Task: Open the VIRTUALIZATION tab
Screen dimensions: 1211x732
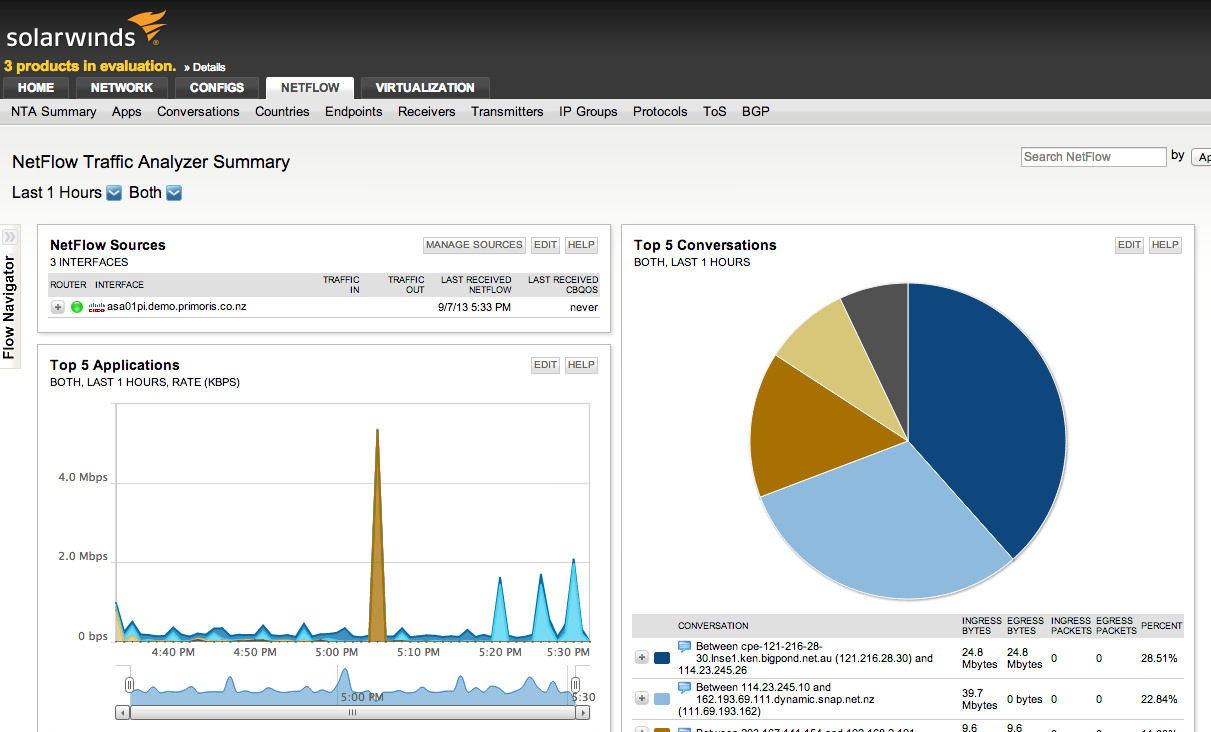Action: [x=425, y=88]
